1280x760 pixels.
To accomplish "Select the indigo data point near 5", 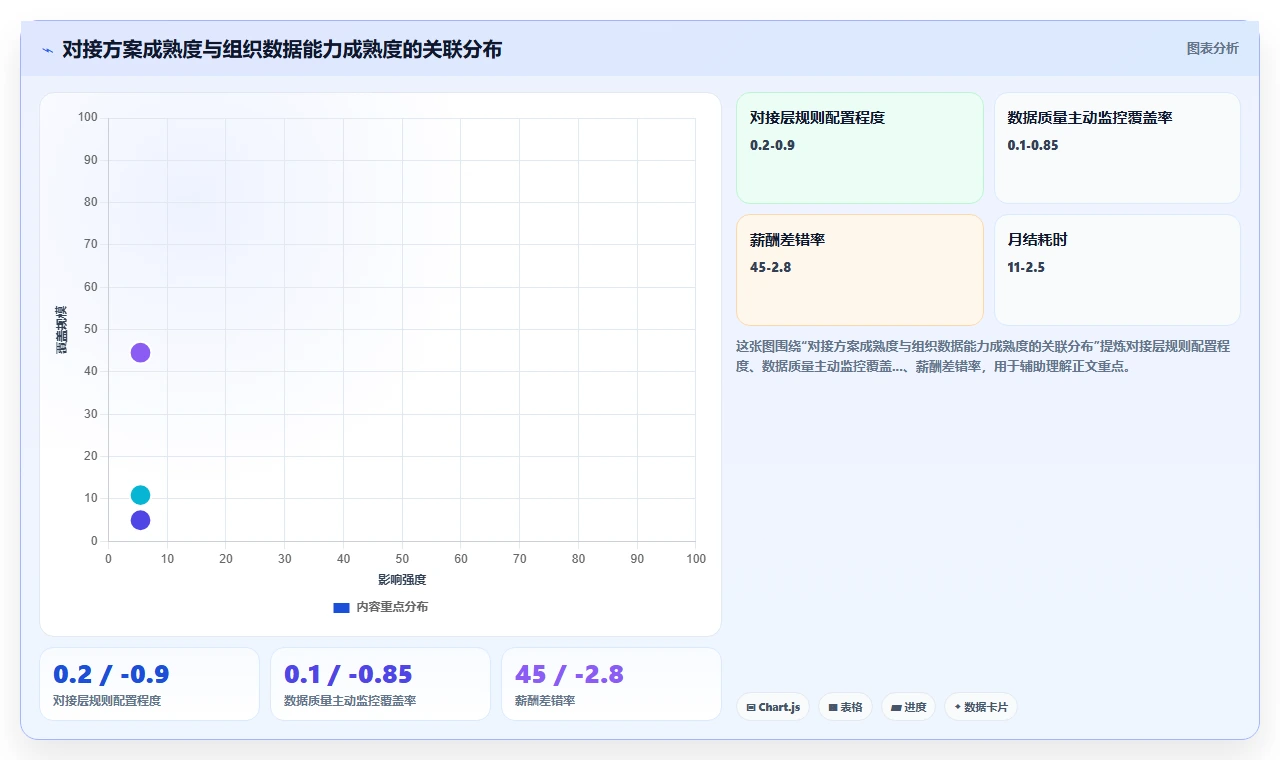I will (x=140, y=520).
